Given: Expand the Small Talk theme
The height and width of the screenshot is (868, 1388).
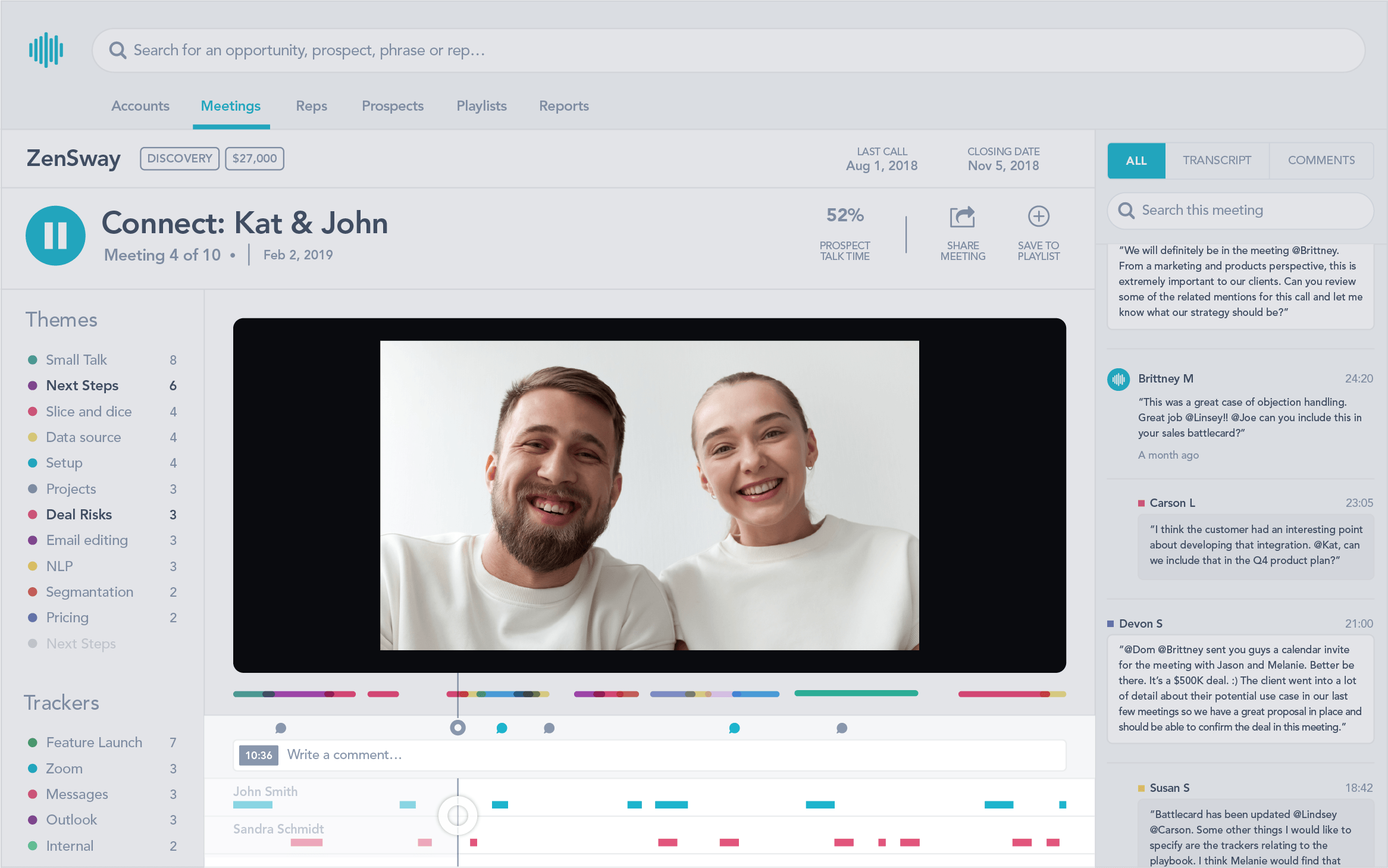Looking at the screenshot, I should [76, 359].
